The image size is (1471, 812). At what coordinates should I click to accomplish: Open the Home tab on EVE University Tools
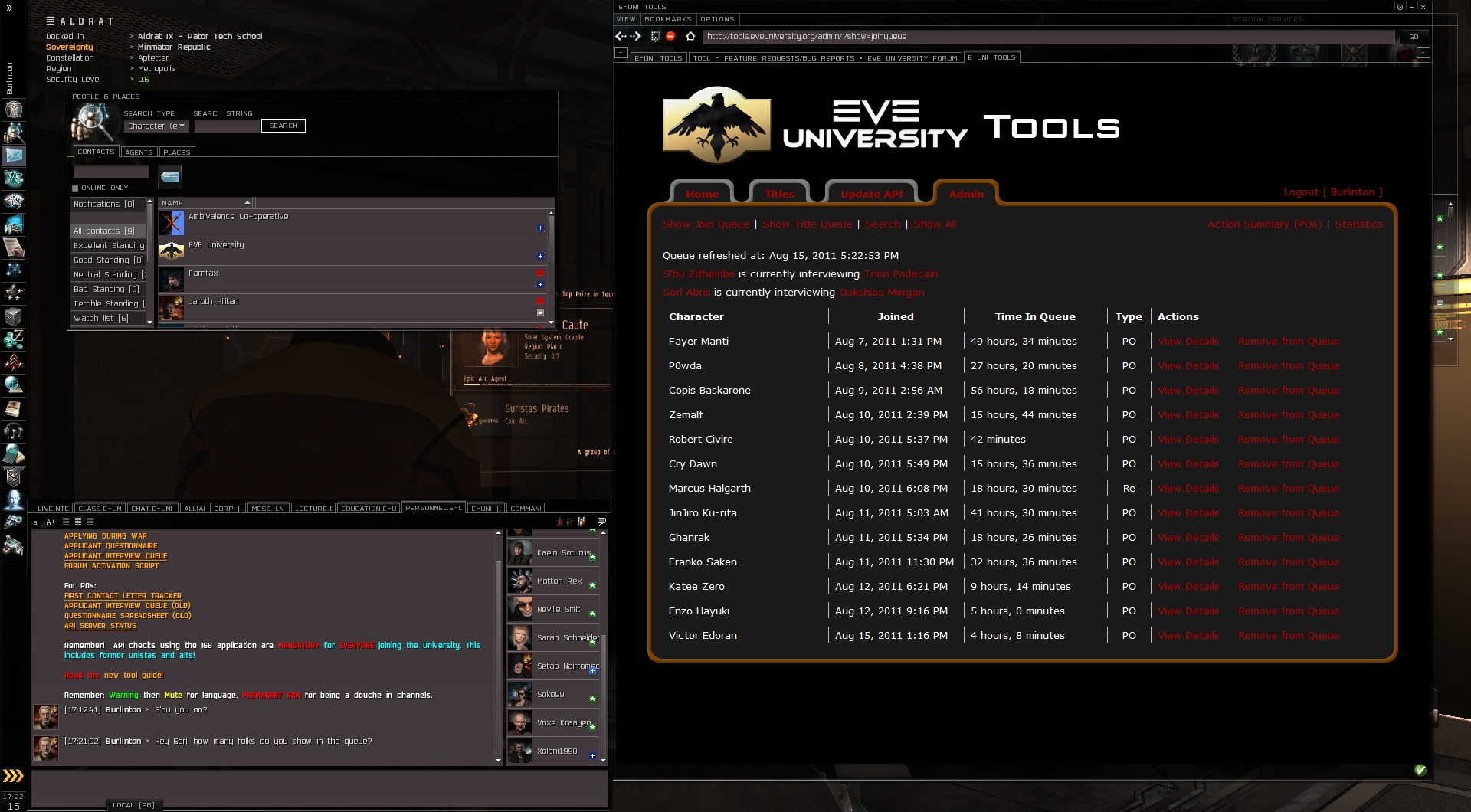click(x=703, y=194)
